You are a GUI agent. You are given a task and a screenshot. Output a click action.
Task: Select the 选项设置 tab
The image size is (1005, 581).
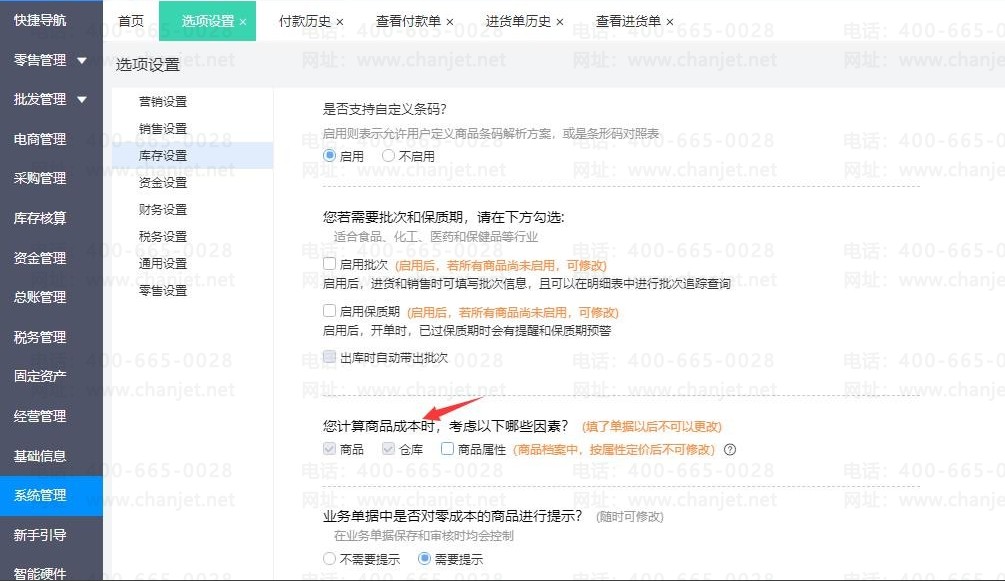(208, 21)
